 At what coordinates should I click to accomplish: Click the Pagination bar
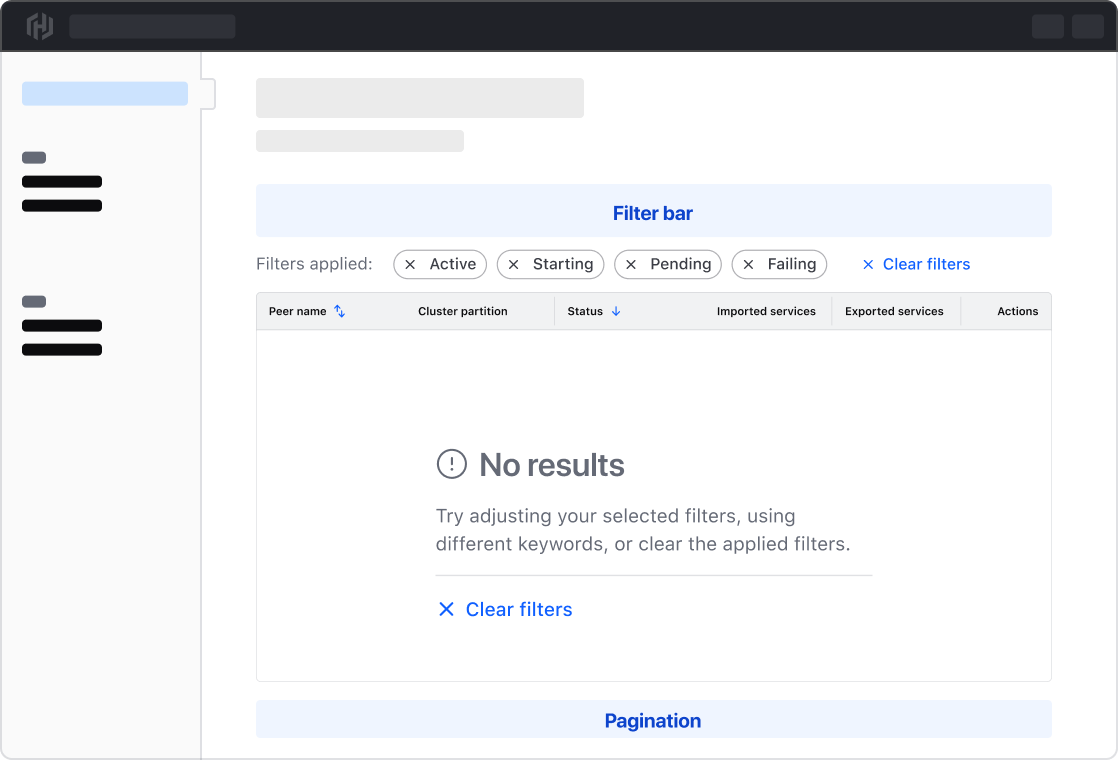(653, 720)
